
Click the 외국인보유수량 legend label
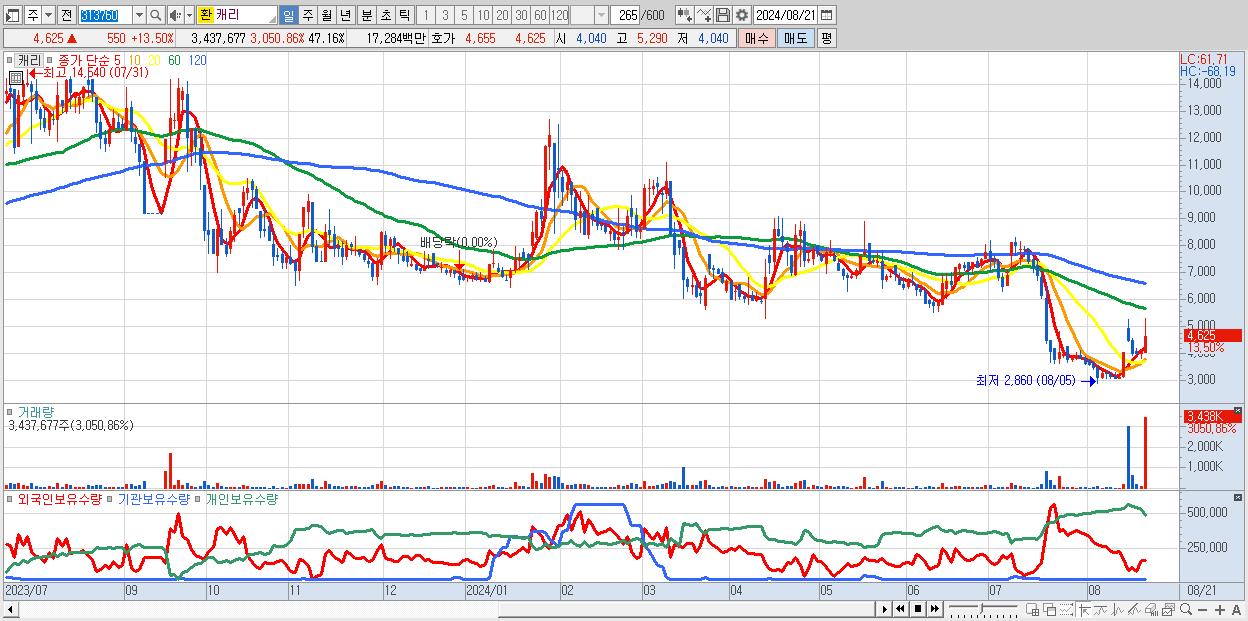[x=59, y=498]
